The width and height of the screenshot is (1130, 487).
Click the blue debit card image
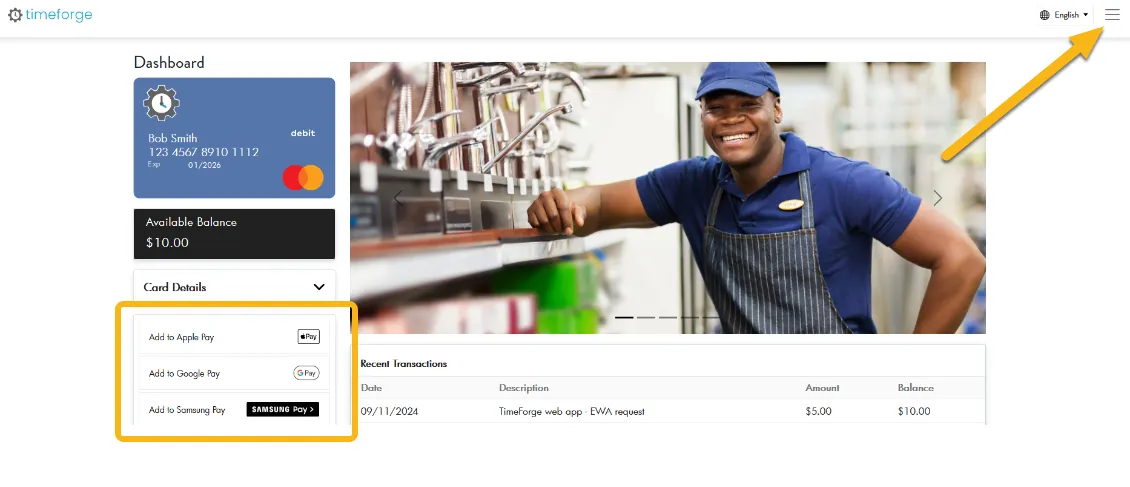[x=234, y=138]
